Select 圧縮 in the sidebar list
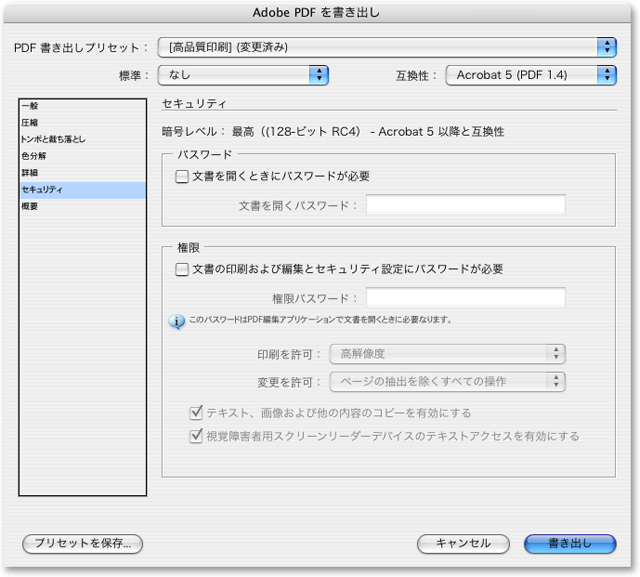 click(x=31, y=123)
